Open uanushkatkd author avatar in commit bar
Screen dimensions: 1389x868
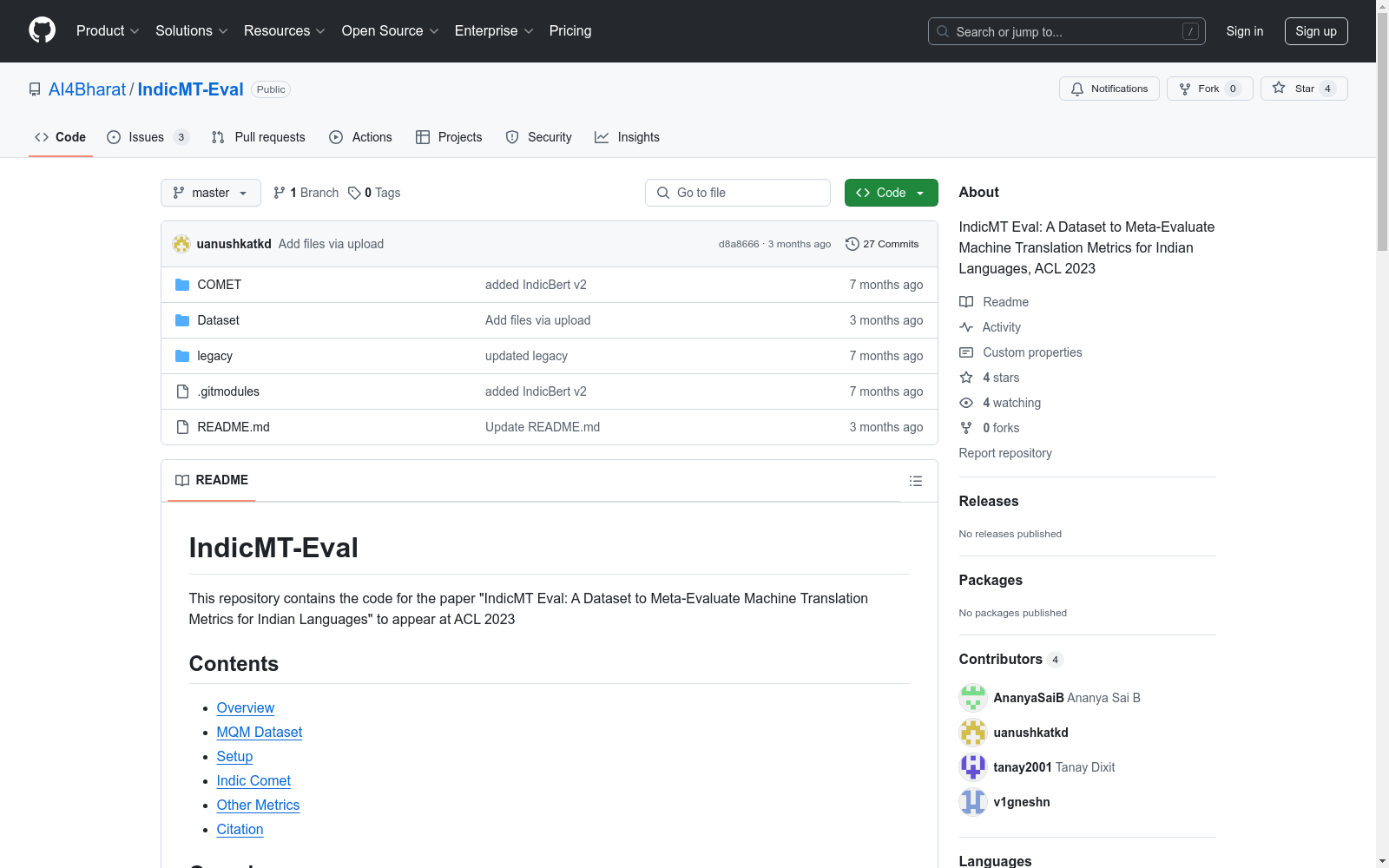tap(181, 244)
